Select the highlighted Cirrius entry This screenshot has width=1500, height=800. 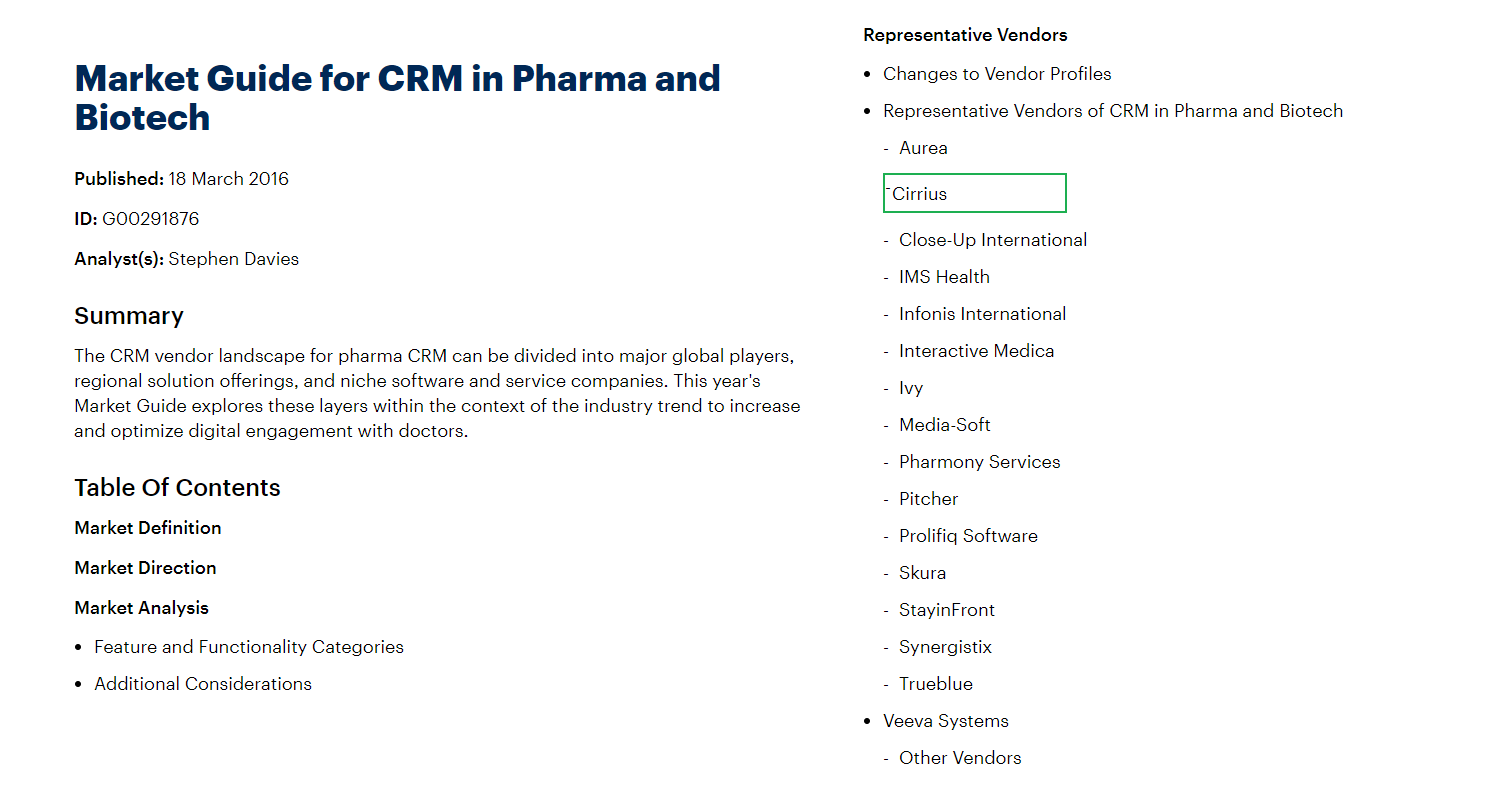click(975, 193)
